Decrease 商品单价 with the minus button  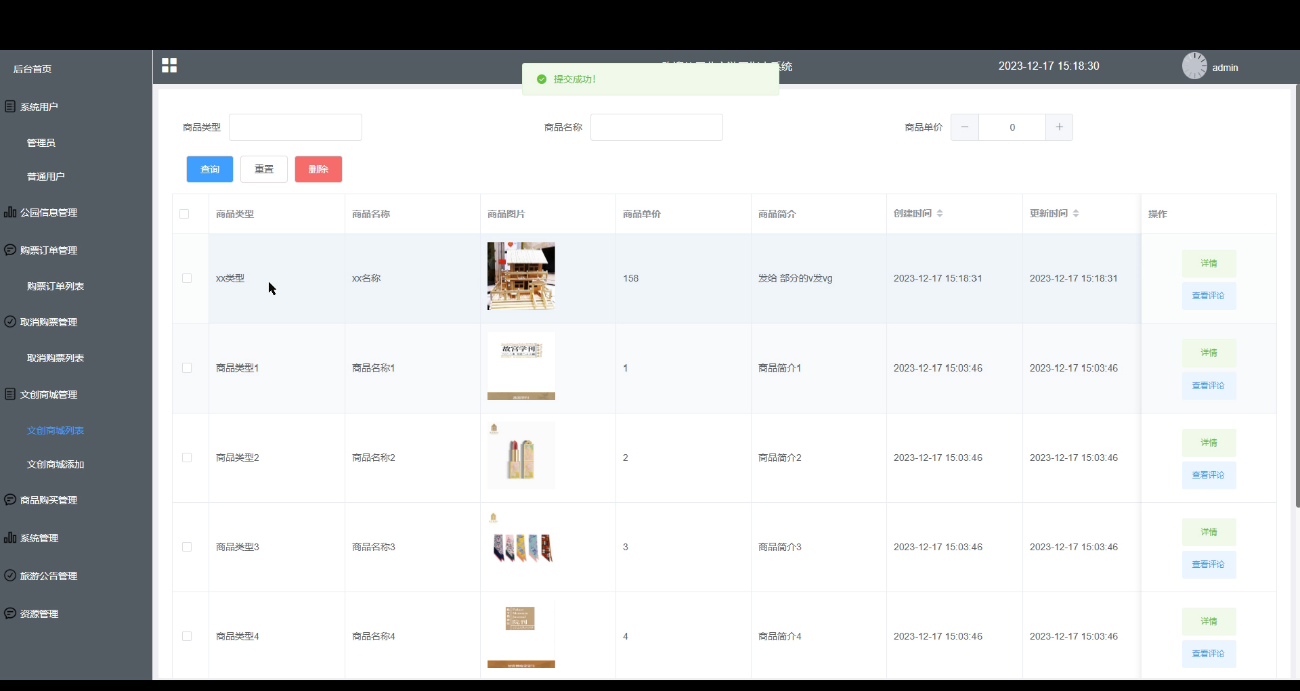(964, 127)
